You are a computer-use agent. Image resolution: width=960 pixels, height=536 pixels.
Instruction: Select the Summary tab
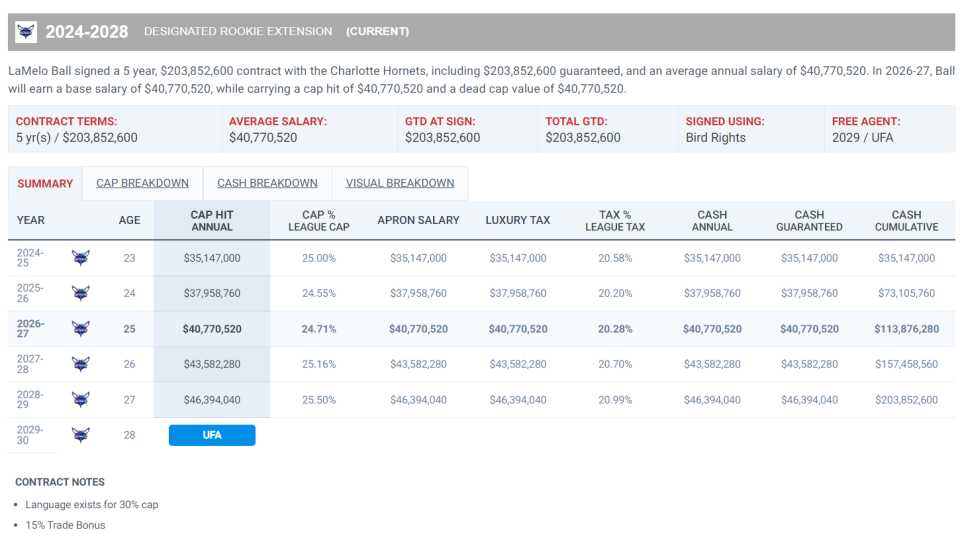coord(45,184)
